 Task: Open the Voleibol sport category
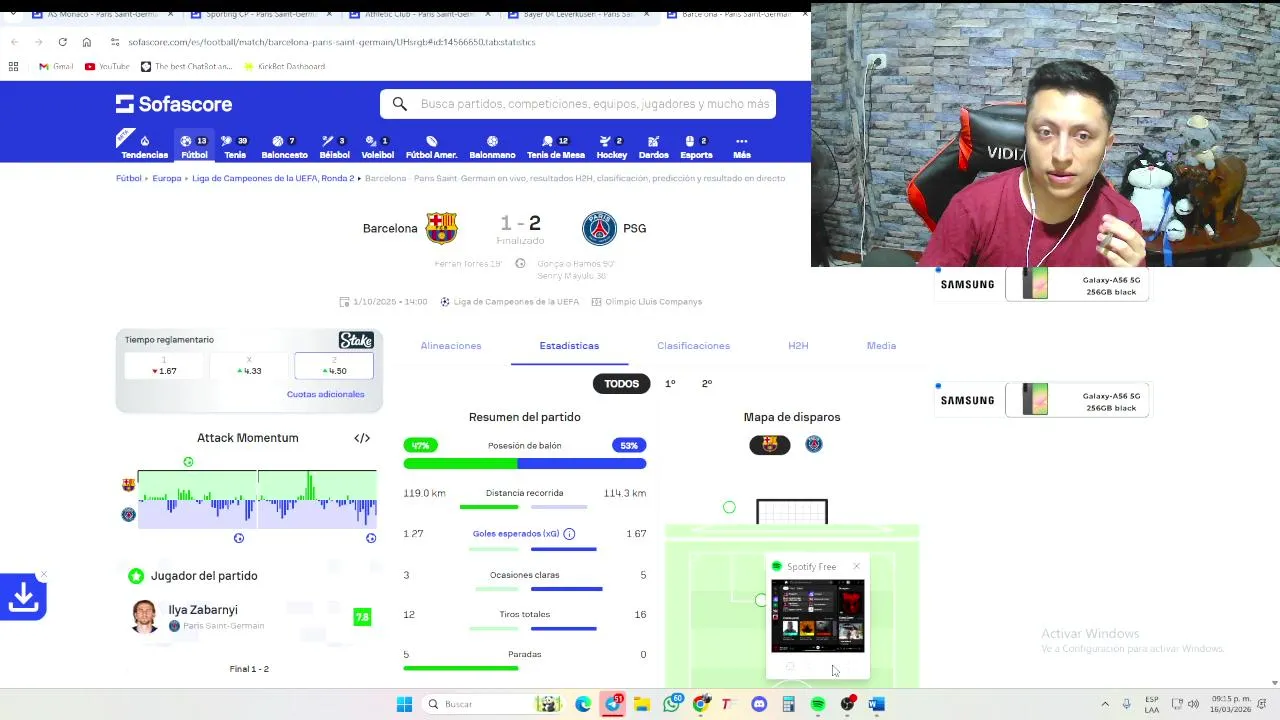tap(377, 147)
